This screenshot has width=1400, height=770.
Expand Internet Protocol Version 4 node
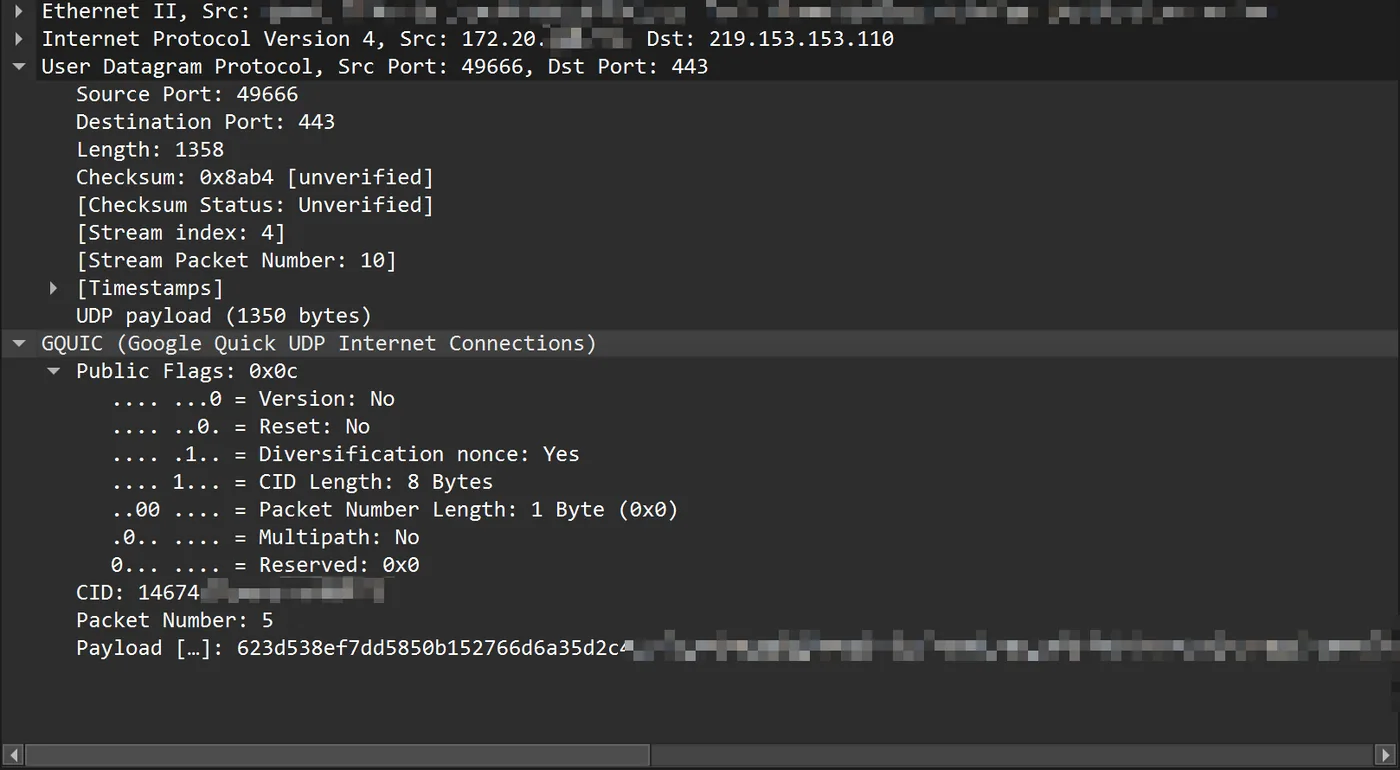coord(18,39)
